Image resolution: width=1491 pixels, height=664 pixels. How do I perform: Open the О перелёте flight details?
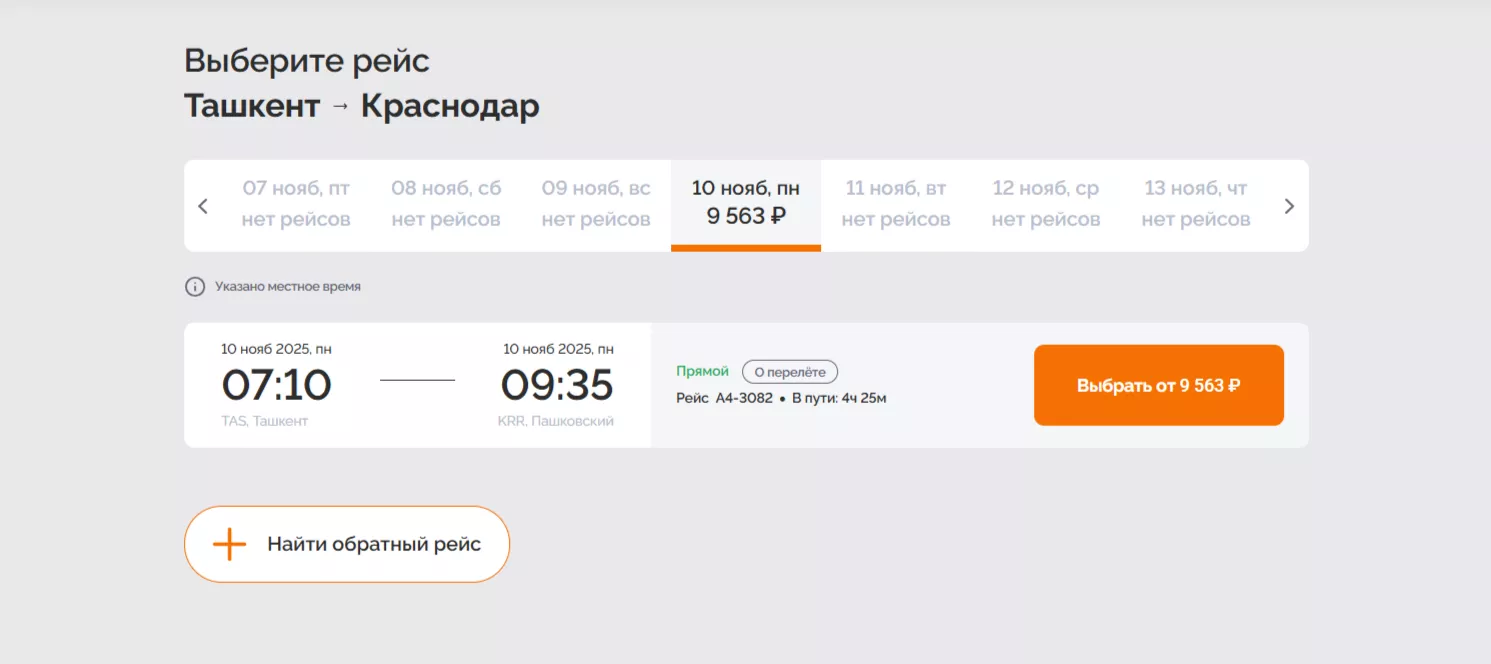tap(790, 372)
